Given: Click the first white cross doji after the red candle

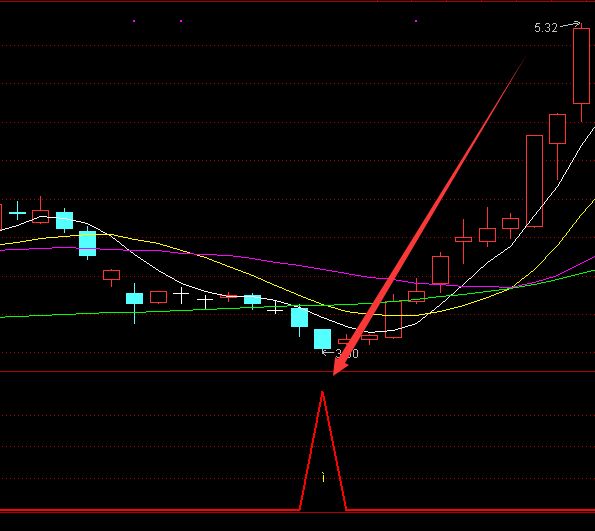Looking at the screenshot, I should click(x=181, y=295).
